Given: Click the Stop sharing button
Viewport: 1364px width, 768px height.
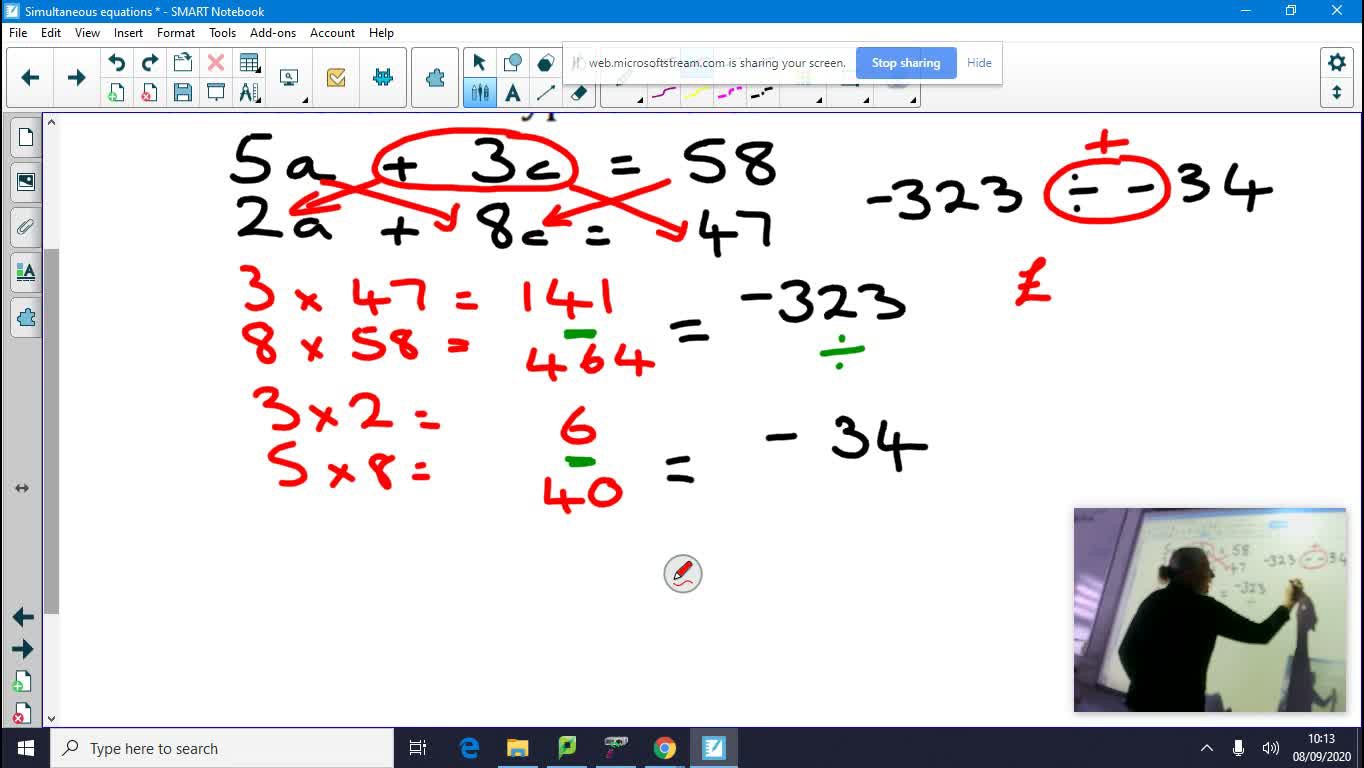Looking at the screenshot, I should click(x=905, y=62).
